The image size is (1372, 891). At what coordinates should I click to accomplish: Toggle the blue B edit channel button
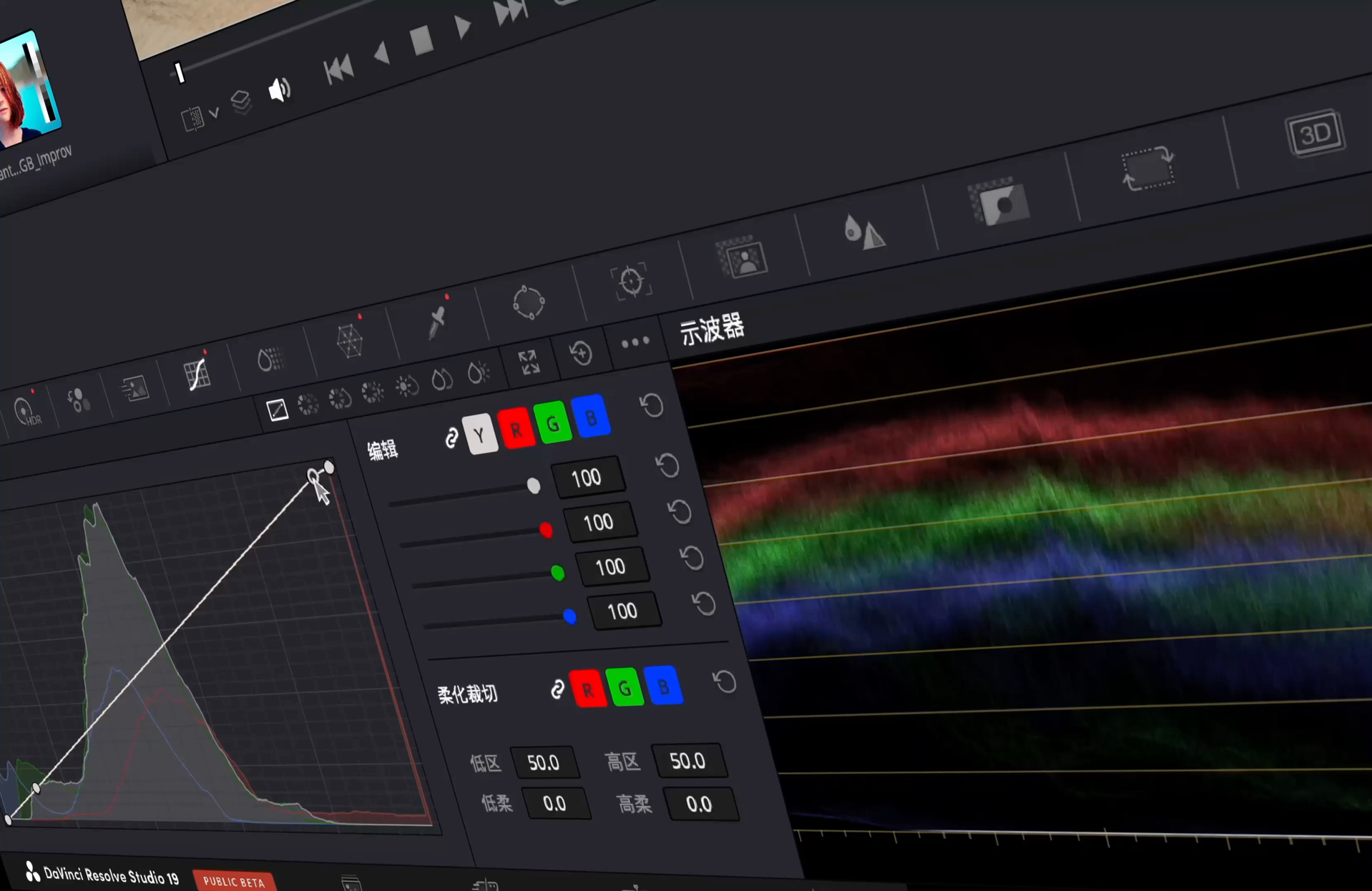(x=592, y=417)
